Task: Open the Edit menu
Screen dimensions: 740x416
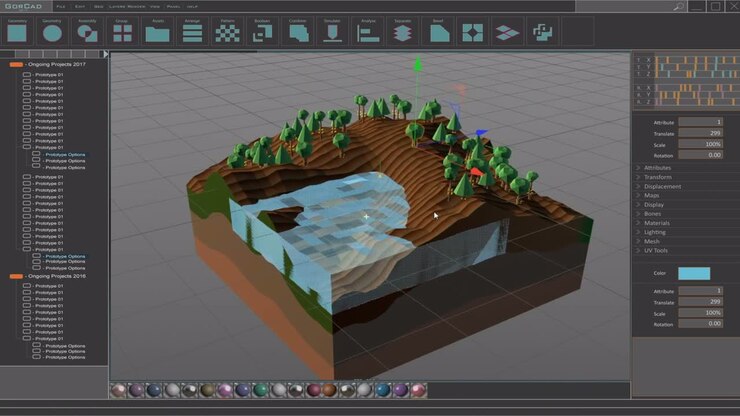Action: 80,7
